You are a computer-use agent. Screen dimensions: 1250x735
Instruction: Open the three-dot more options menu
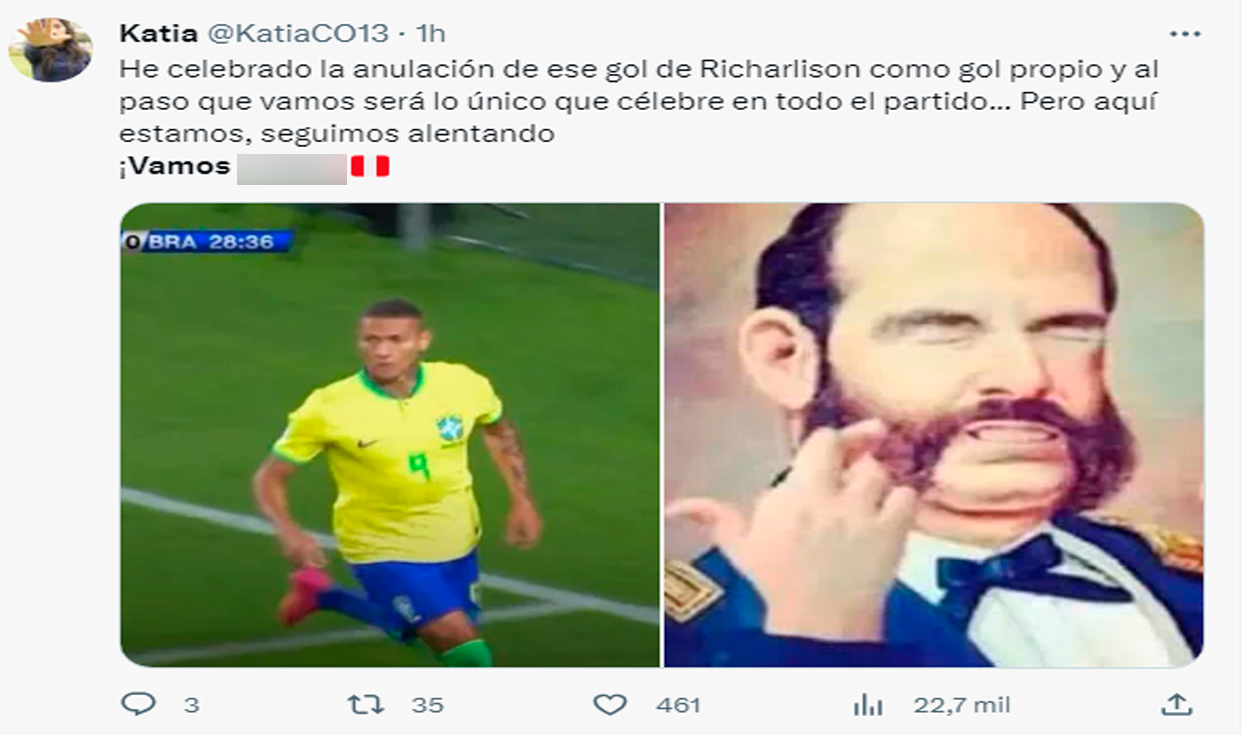[1184, 34]
